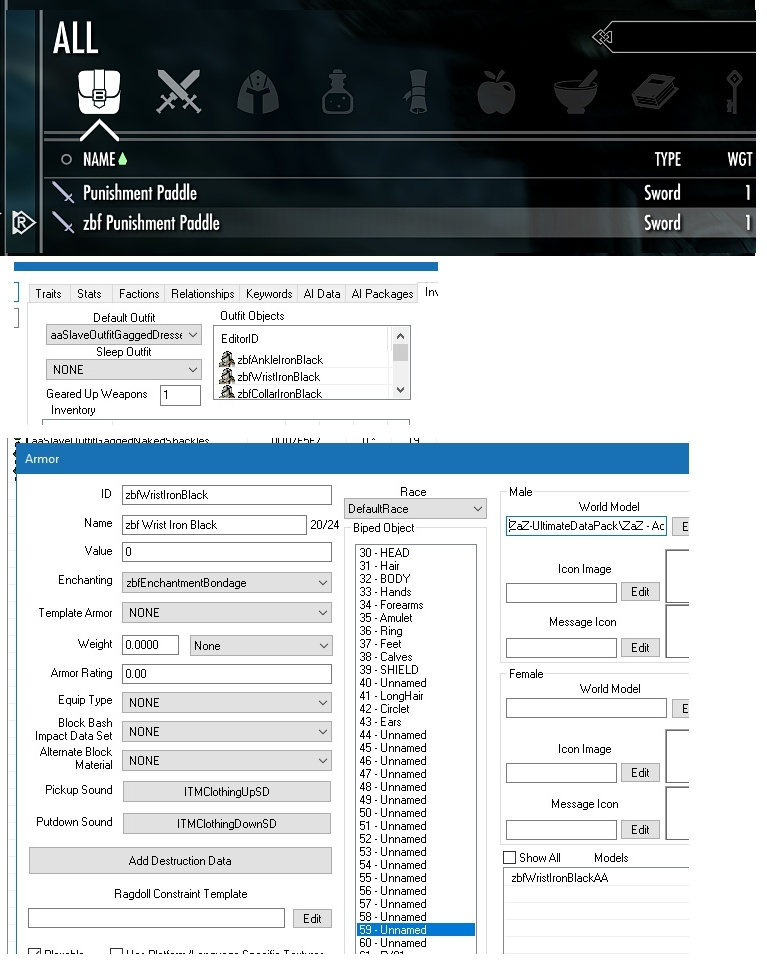The height and width of the screenshot is (961, 767).
Task: Click the armor ID input field
Action: click(x=227, y=495)
